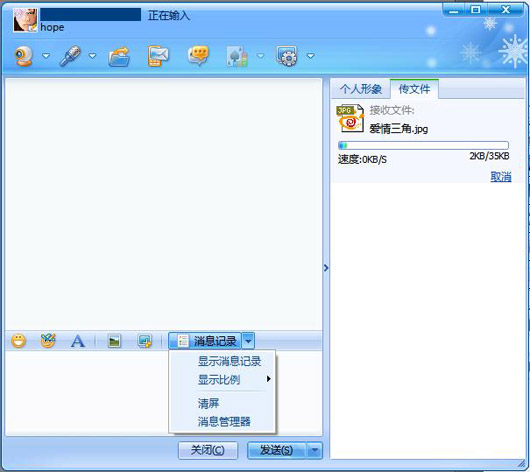Switch to the 个人形象 tab
This screenshot has height=472, width=530.
point(361,89)
